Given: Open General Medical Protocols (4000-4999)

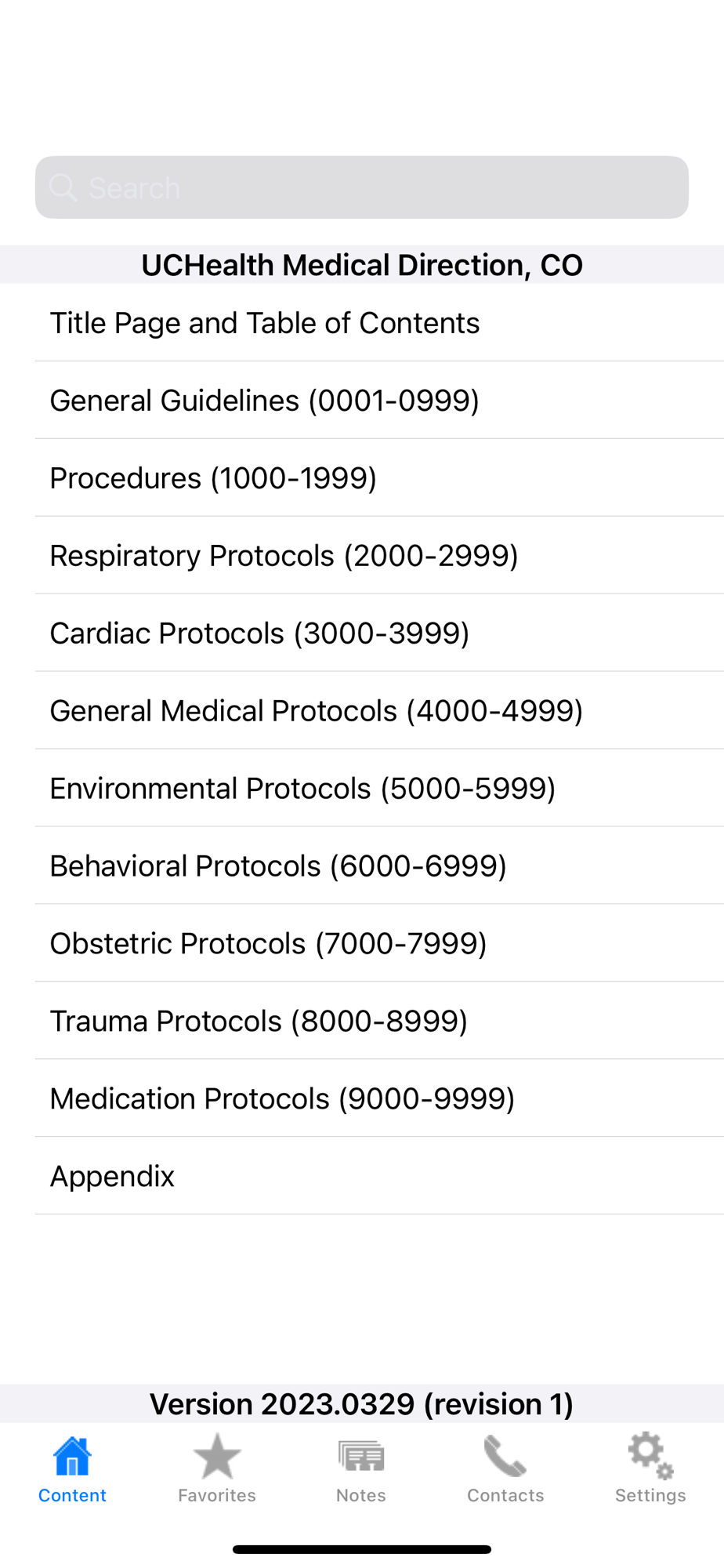Looking at the screenshot, I should (317, 711).
